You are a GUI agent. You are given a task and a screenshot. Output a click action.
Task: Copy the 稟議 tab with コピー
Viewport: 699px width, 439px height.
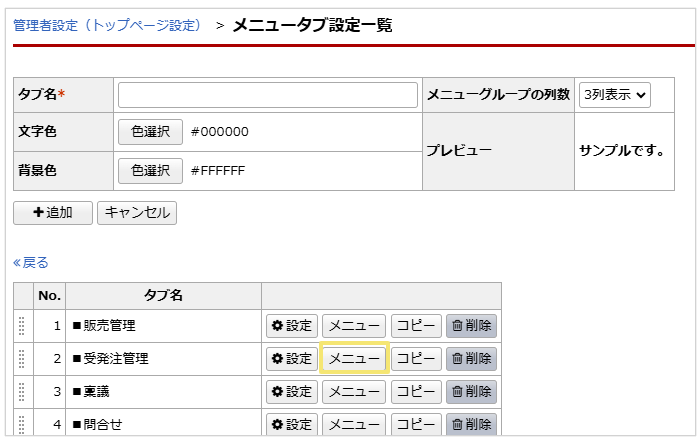[x=416, y=392]
